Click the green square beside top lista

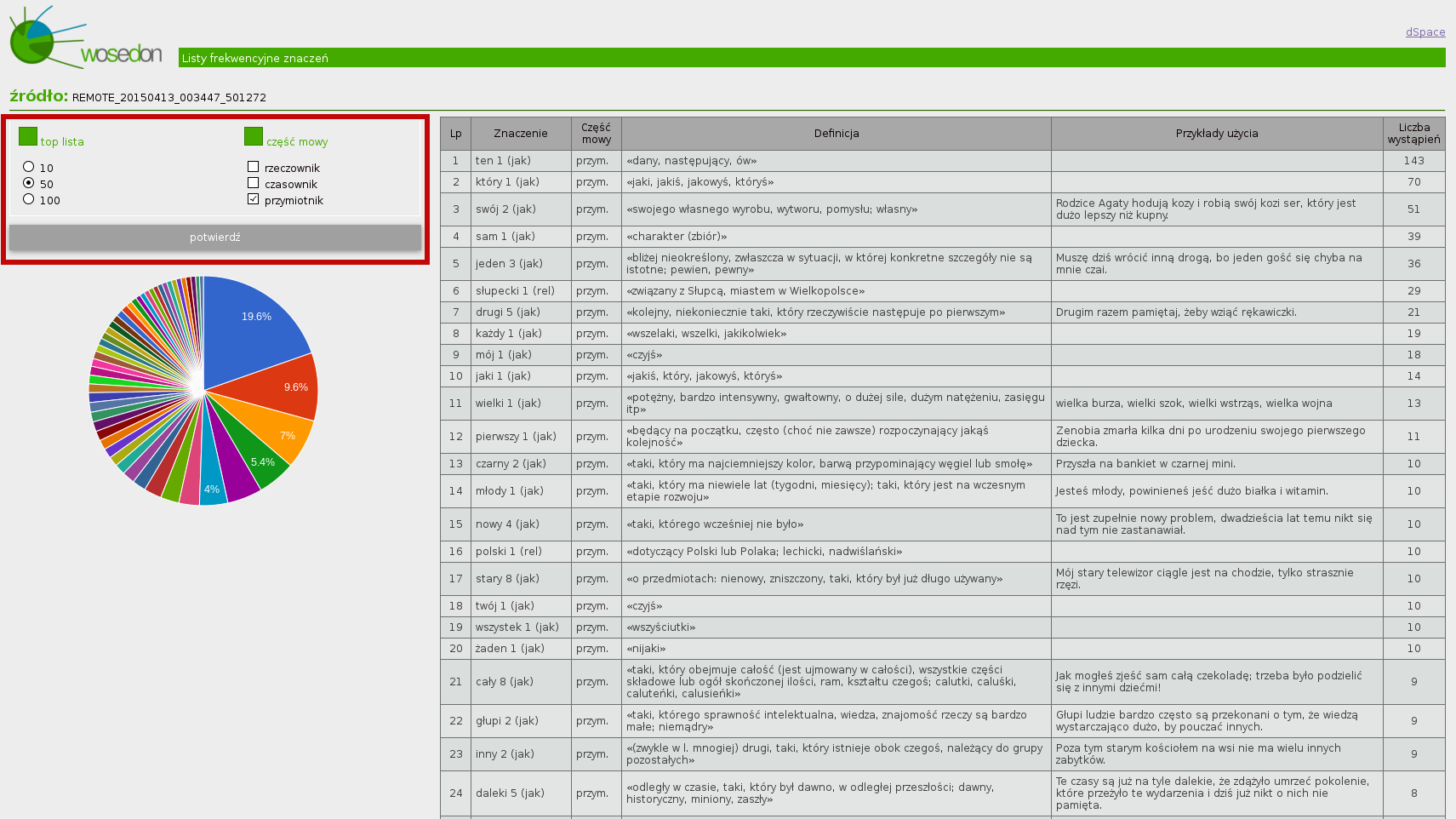[28, 136]
